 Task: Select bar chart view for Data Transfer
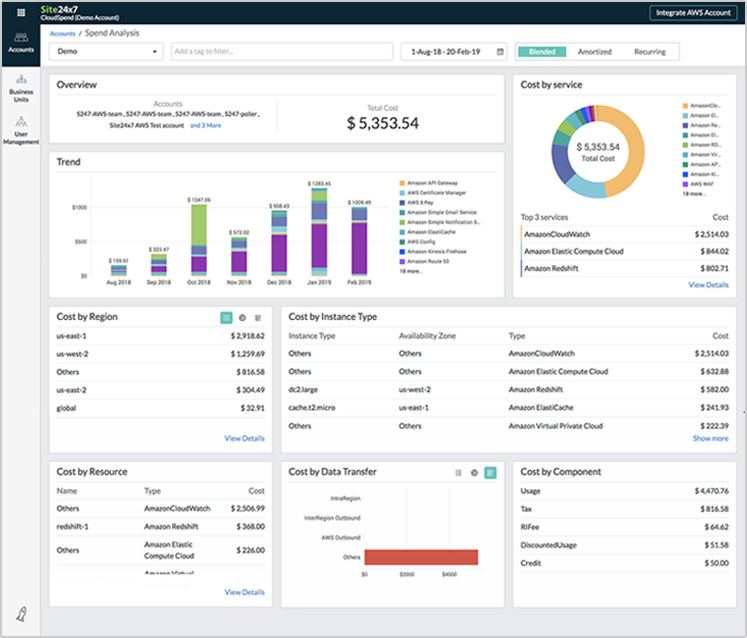(x=490, y=473)
